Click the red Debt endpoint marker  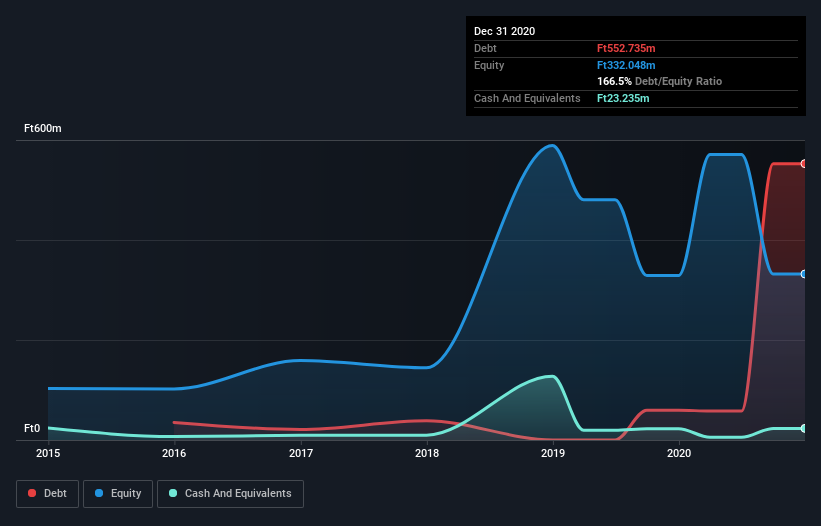pos(804,164)
